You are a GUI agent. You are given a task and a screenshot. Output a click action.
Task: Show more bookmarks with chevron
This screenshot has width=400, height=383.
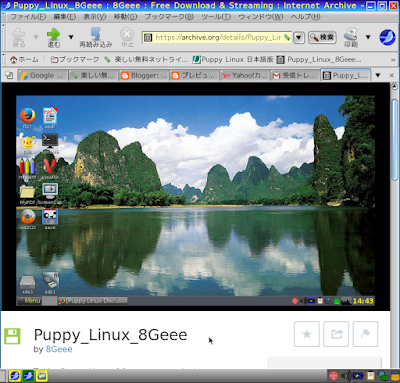tap(393, 60)
